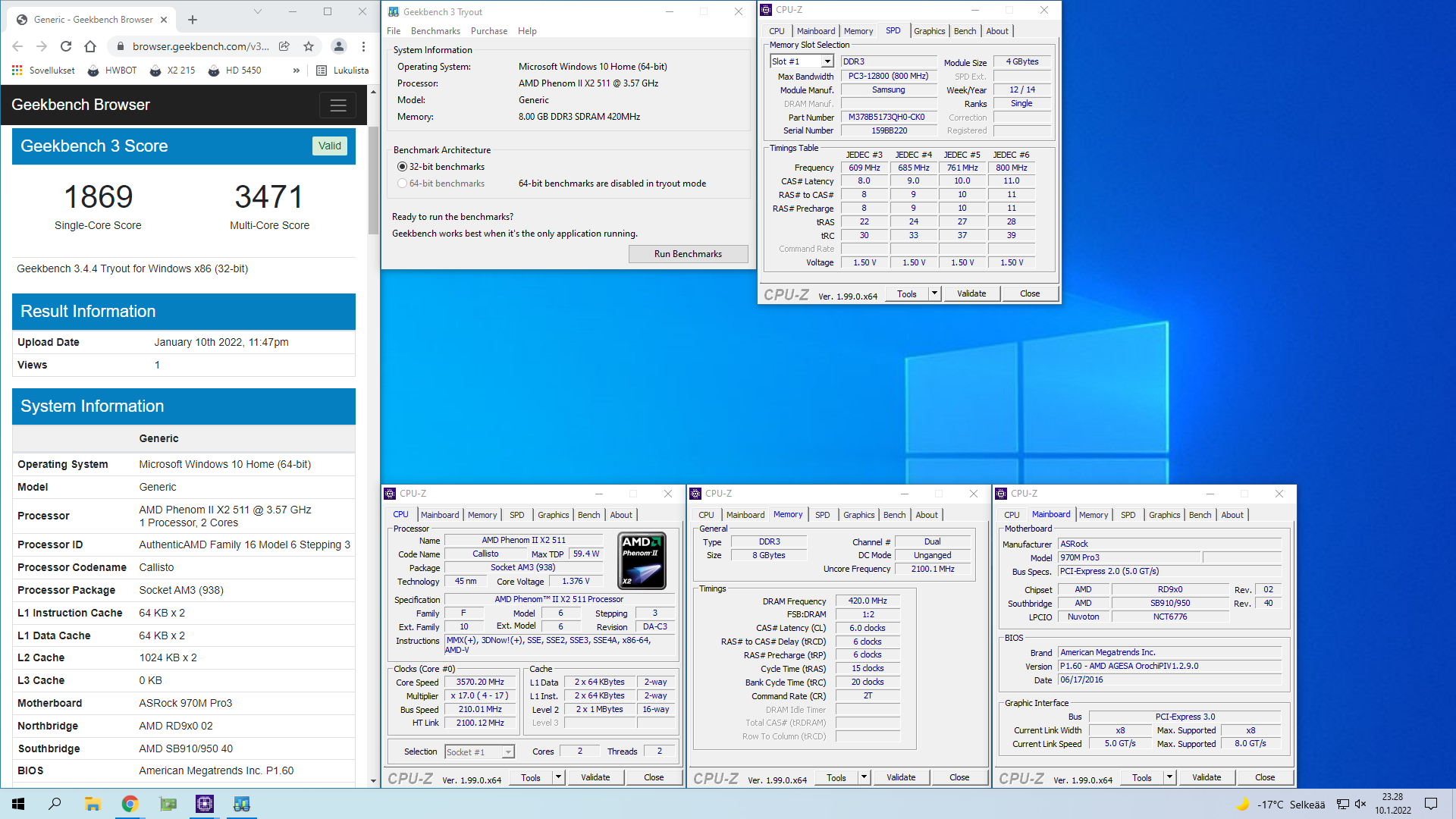Open the Sovellukset apps bookmark
The height and width of the screenshot is (819, 1456).
[43, 71]
